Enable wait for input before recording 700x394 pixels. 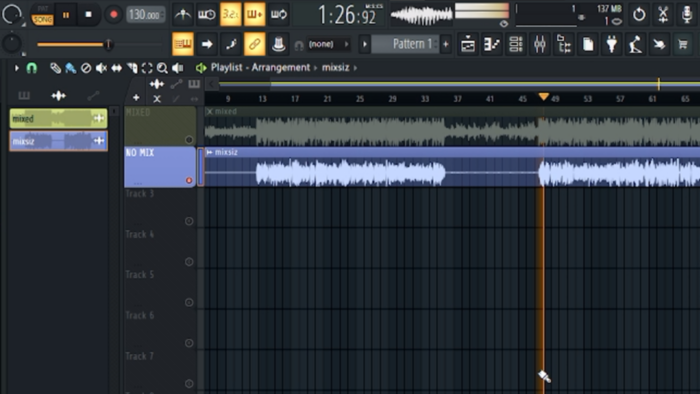(206, 14)
